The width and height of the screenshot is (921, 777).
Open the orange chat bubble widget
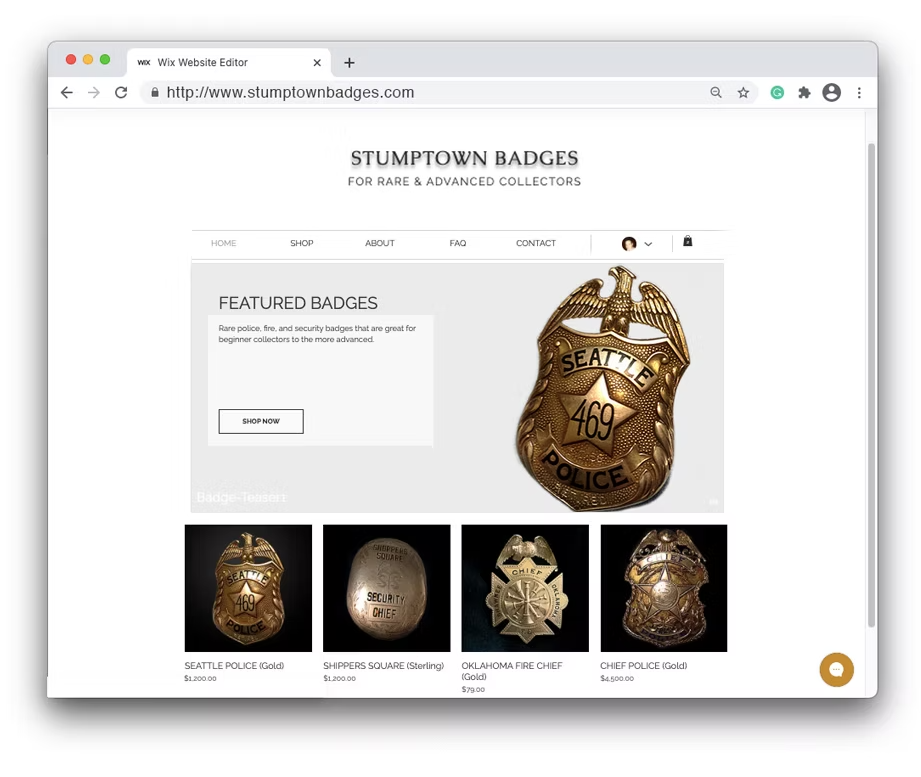[x=836, y=670]
